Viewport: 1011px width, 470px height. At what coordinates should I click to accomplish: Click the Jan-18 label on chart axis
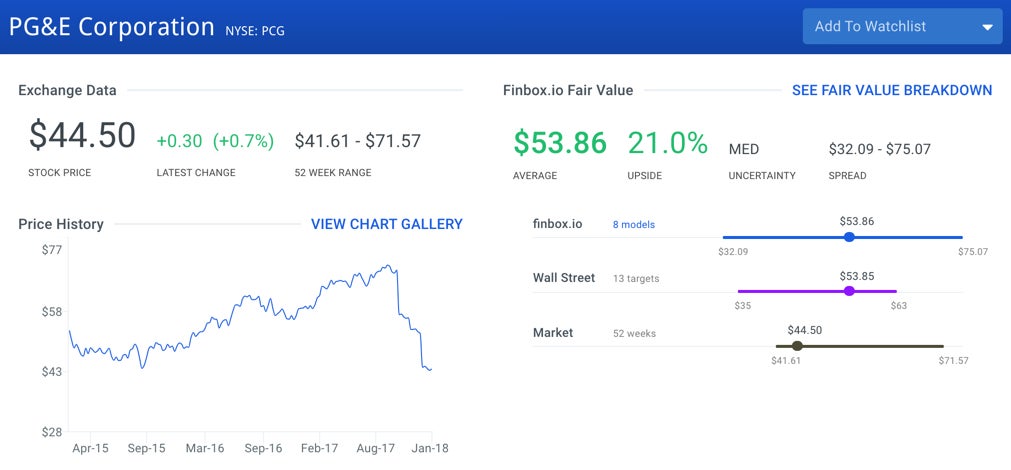pos(429,449)
